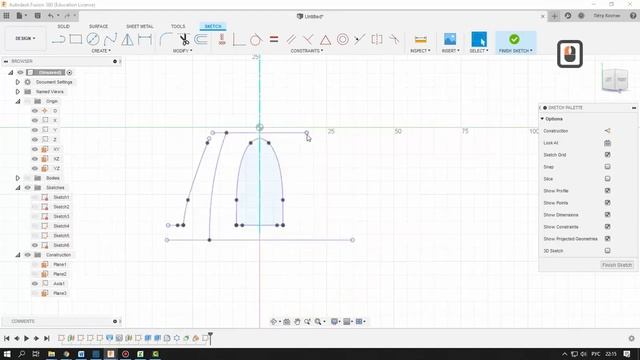Select the Mirror tool with triangle icon
640x360 pixels.
click(x=127, y=40)
